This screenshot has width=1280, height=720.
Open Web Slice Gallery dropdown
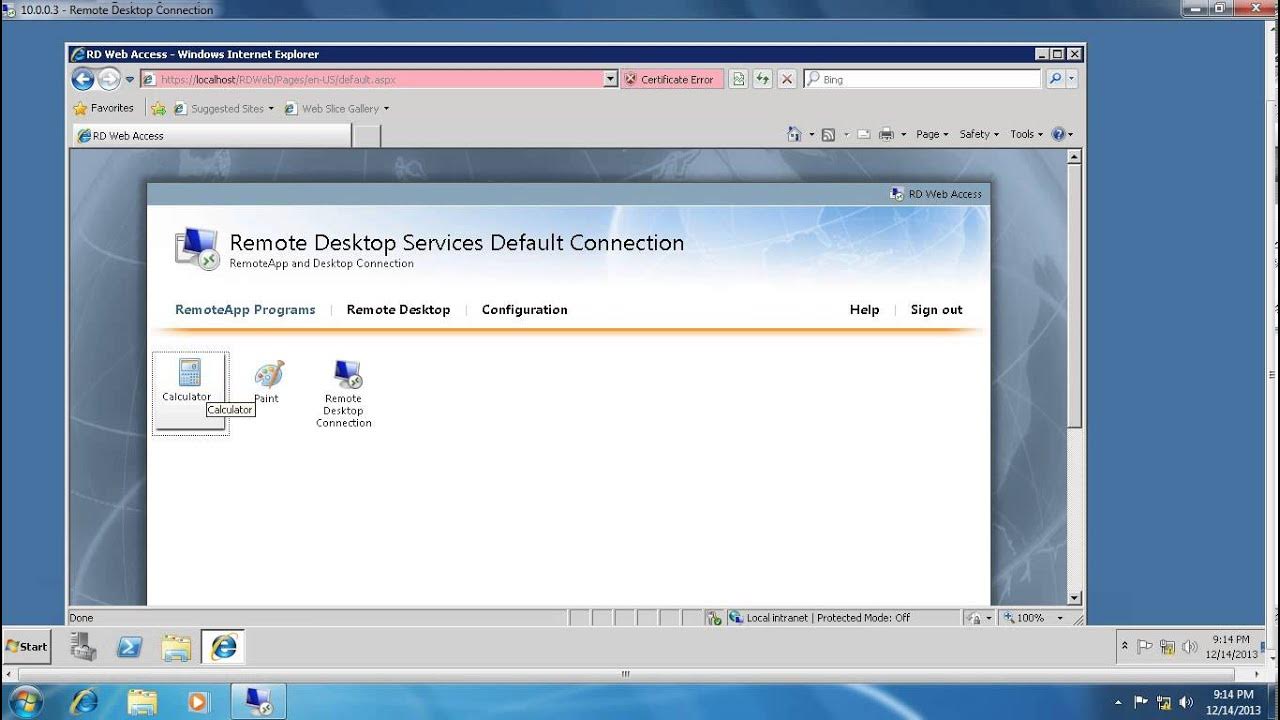tap(337, 108)
